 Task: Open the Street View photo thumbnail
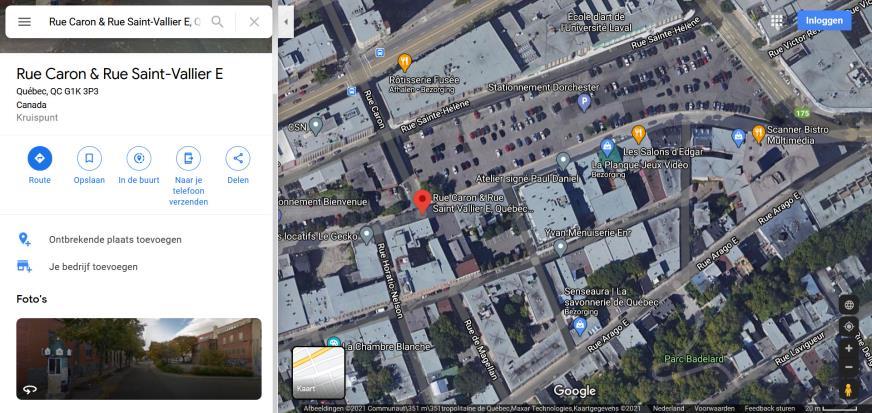pyautogui.click(x=138, y=359)
